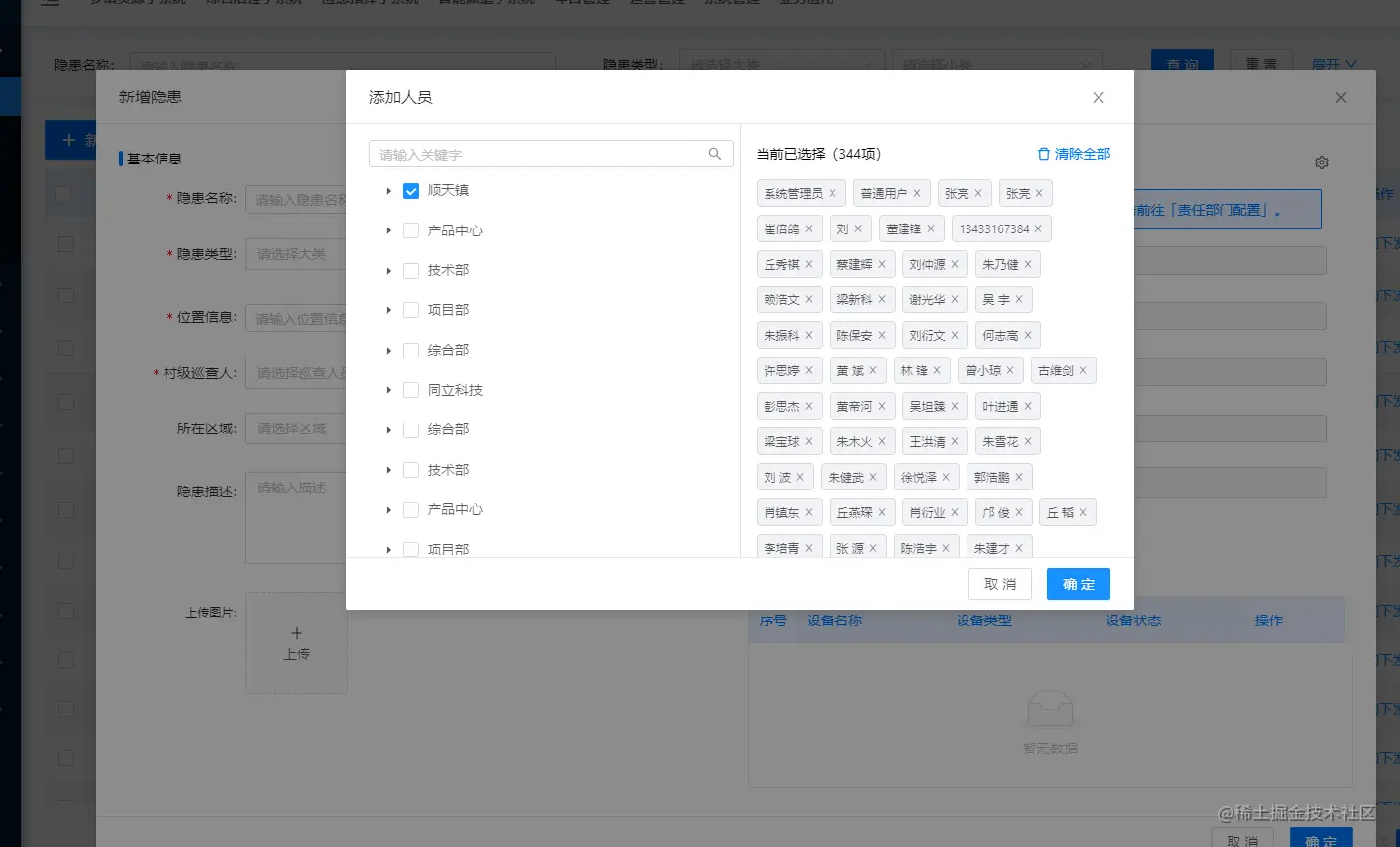Remove 梁新科 using its × icon
Image resolution: width=1400 pixels, height=847 pixels.
[882, 300]
